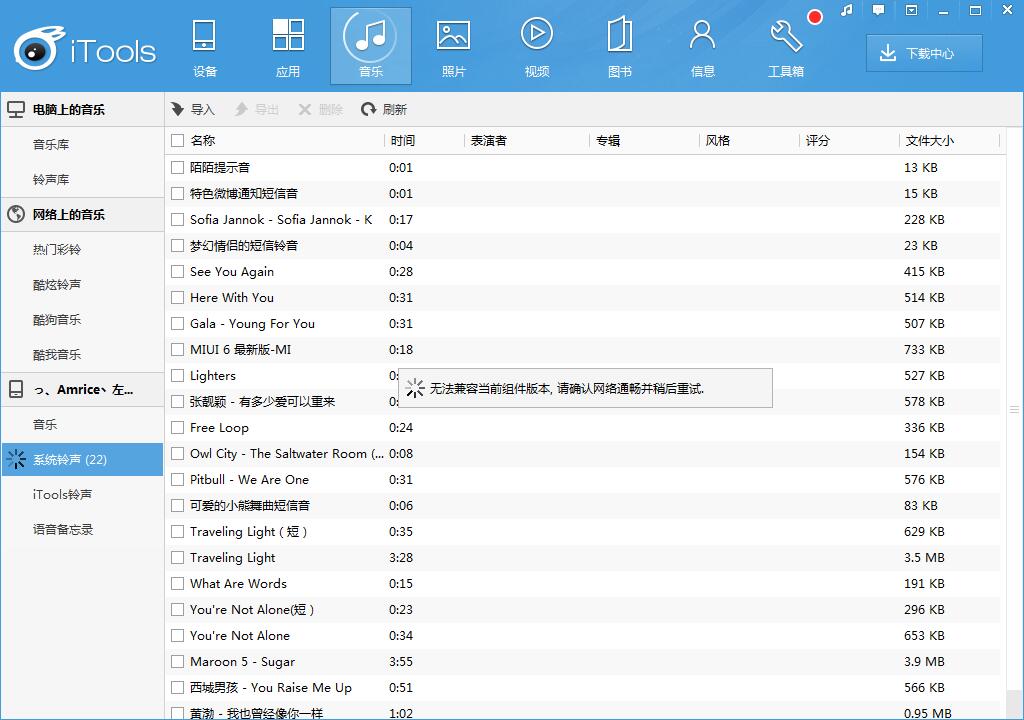This screenshot has width=1024, height=720.
Task: Select 电脑上的音乐 sidebar header
Action: [82, 110]
